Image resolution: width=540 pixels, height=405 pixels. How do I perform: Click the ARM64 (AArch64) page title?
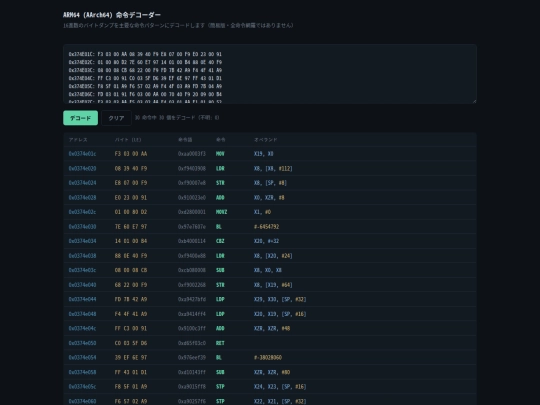pos(112,15)
